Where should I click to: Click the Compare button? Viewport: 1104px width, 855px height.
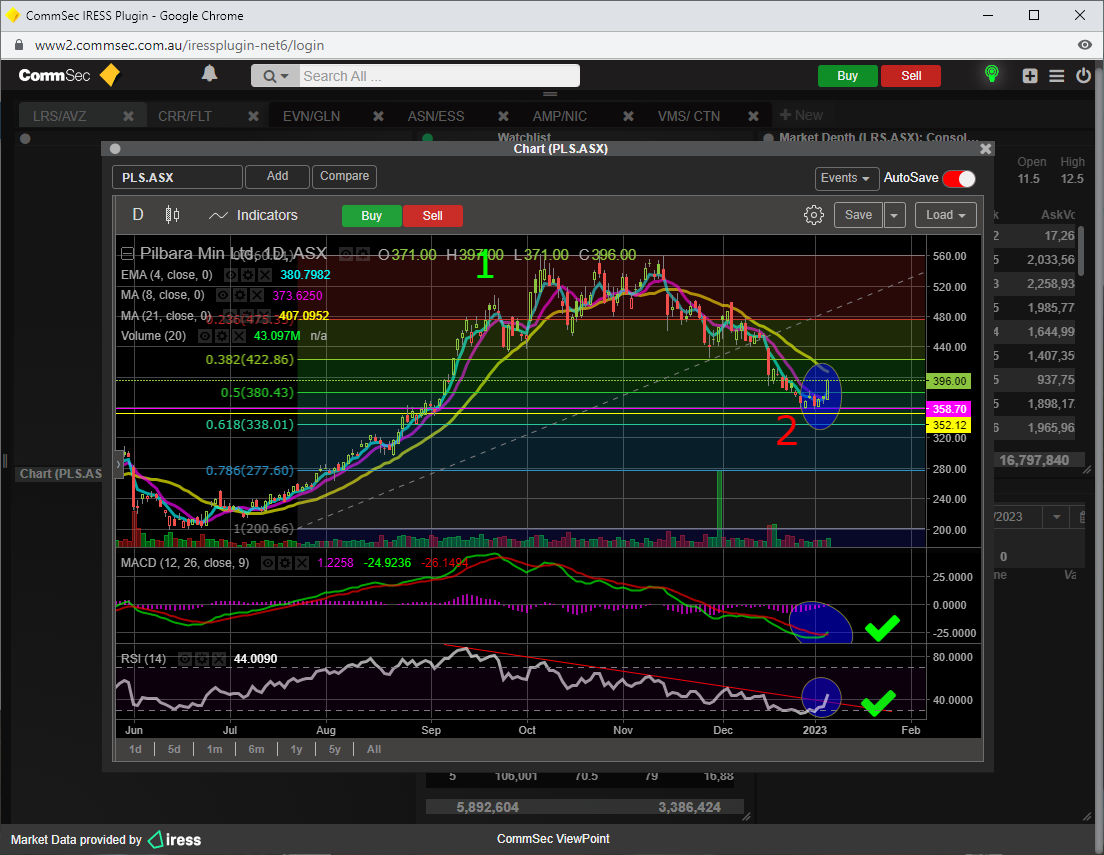(x=344, y=176)
